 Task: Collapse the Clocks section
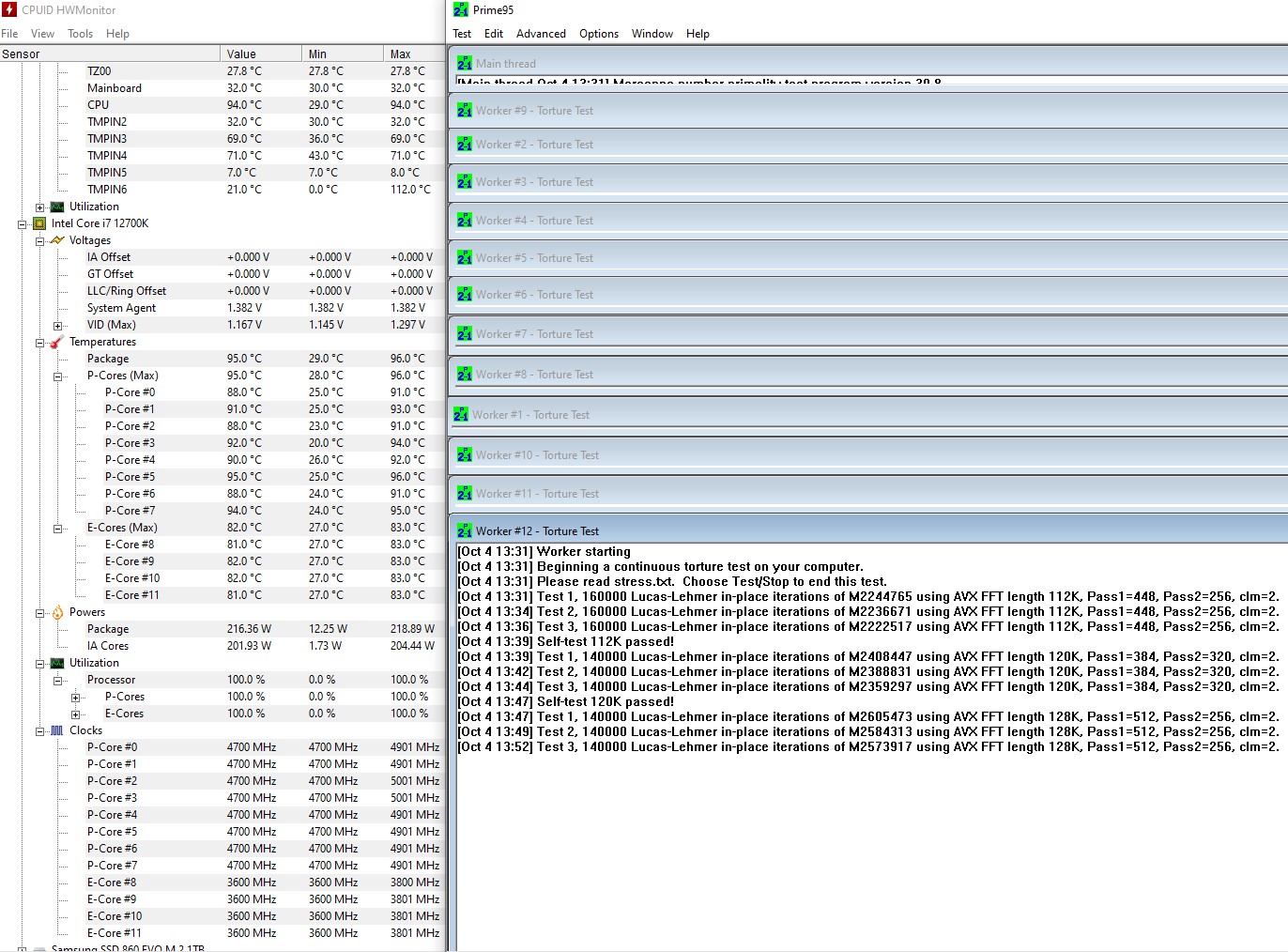[39, 731]
